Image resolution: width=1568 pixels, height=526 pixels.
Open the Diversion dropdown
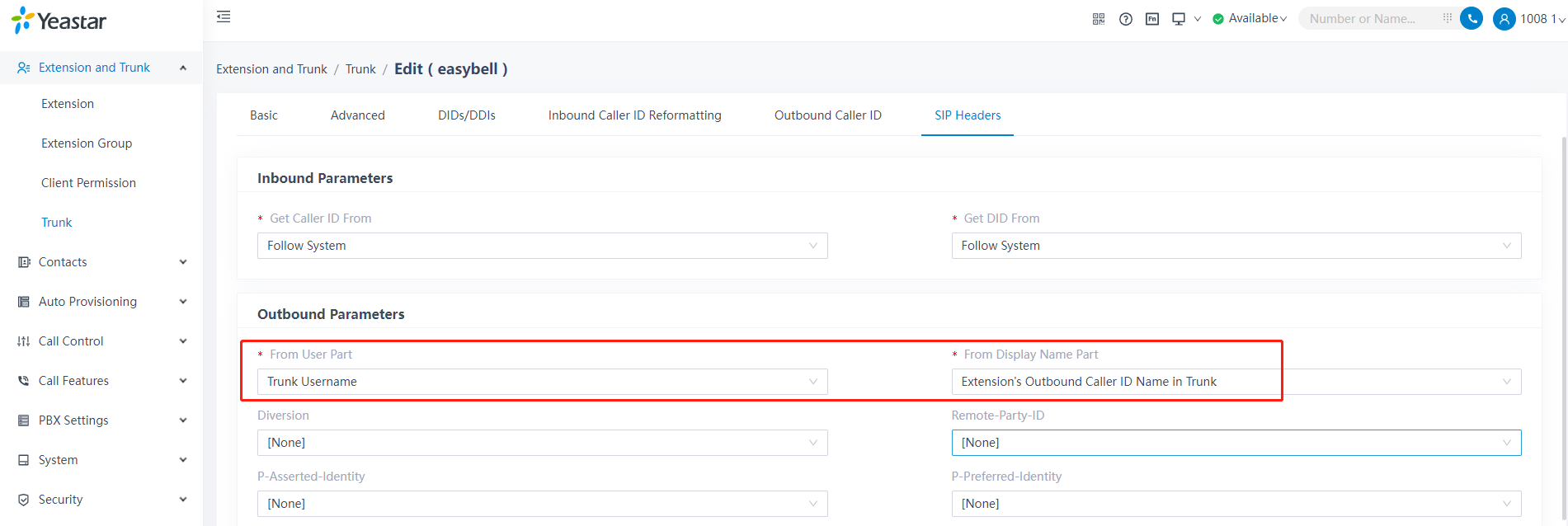(542, 443)
